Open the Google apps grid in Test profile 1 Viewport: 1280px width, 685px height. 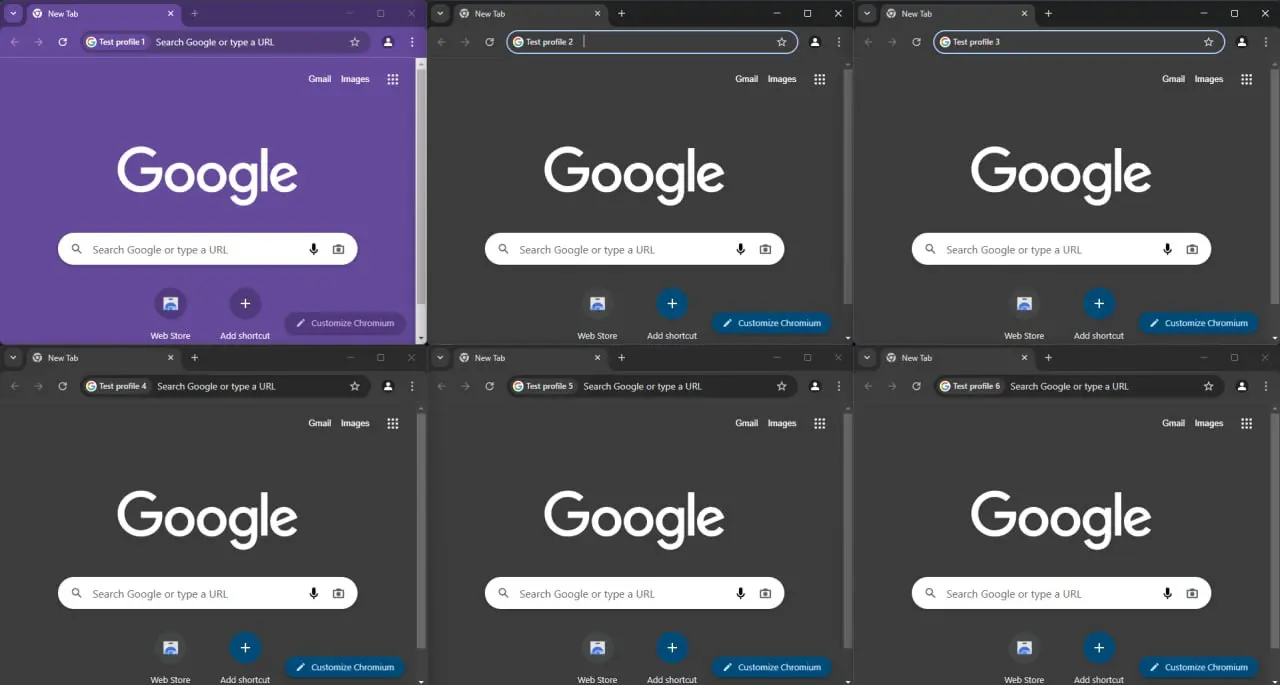(x=392, y=79)
